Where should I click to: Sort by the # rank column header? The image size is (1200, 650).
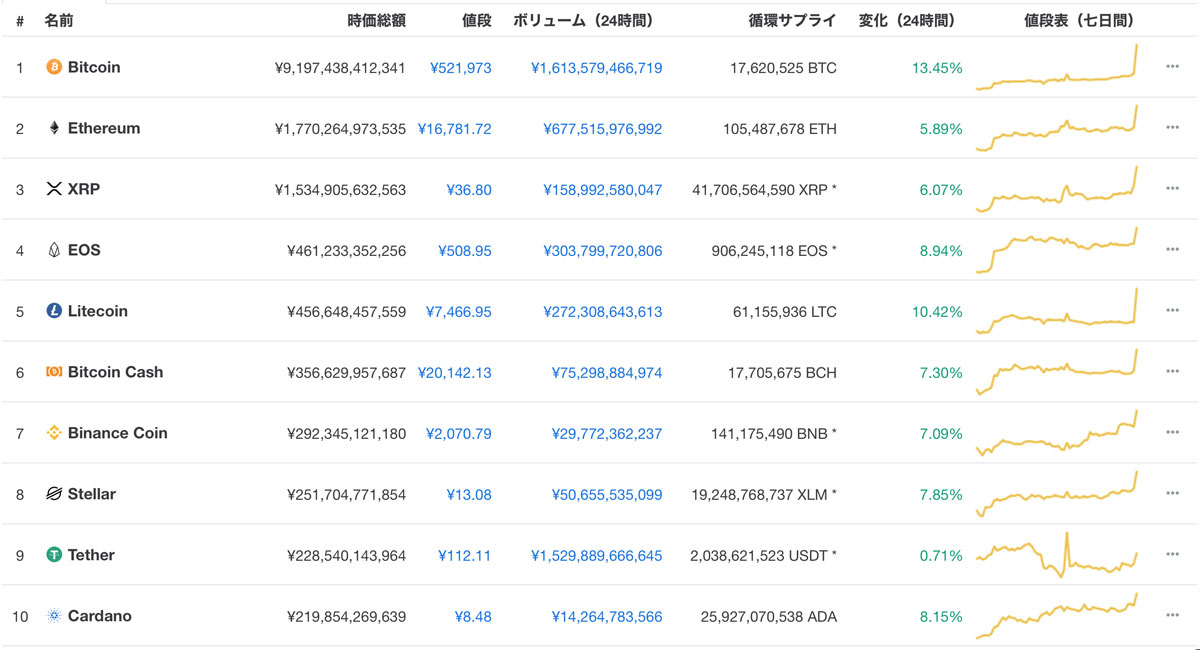[20, 20]
